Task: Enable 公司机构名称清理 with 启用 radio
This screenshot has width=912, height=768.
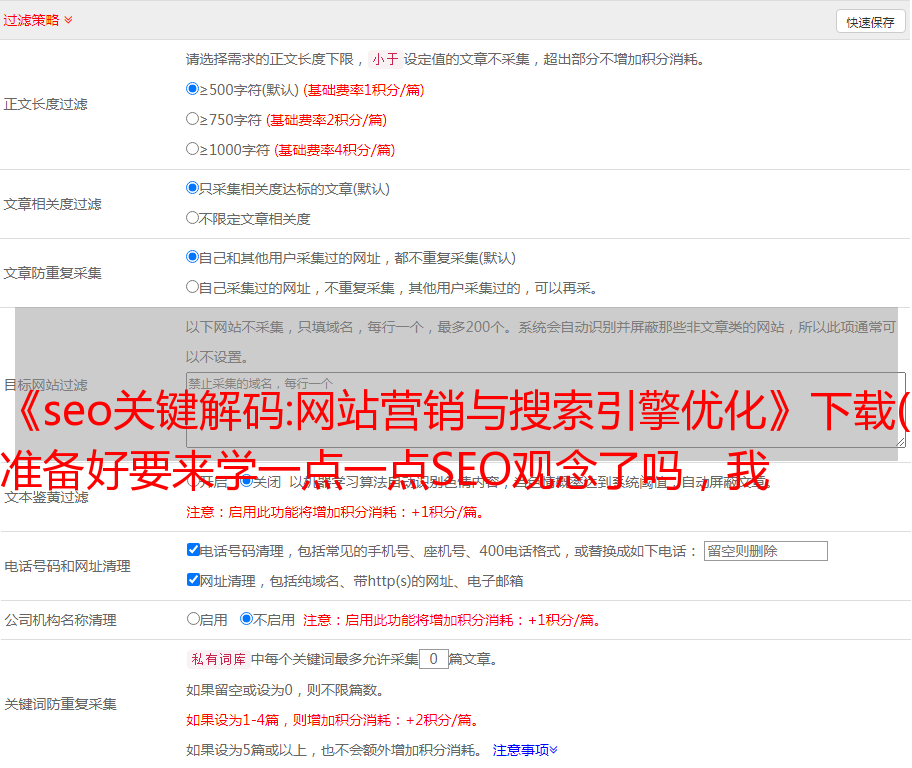Action: (194, 619)
